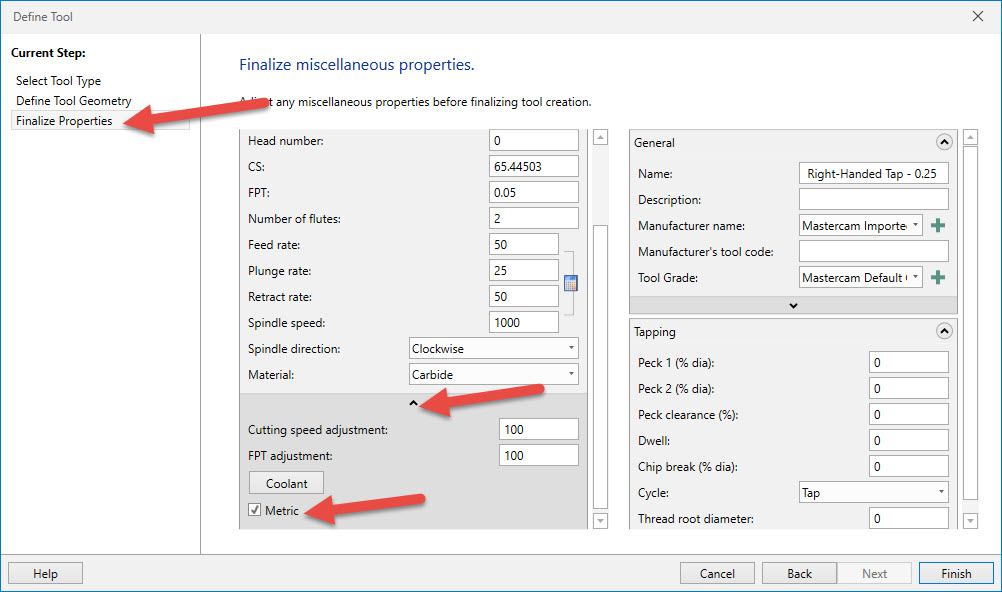Add new manufacturer with green plus

point(938,226)
